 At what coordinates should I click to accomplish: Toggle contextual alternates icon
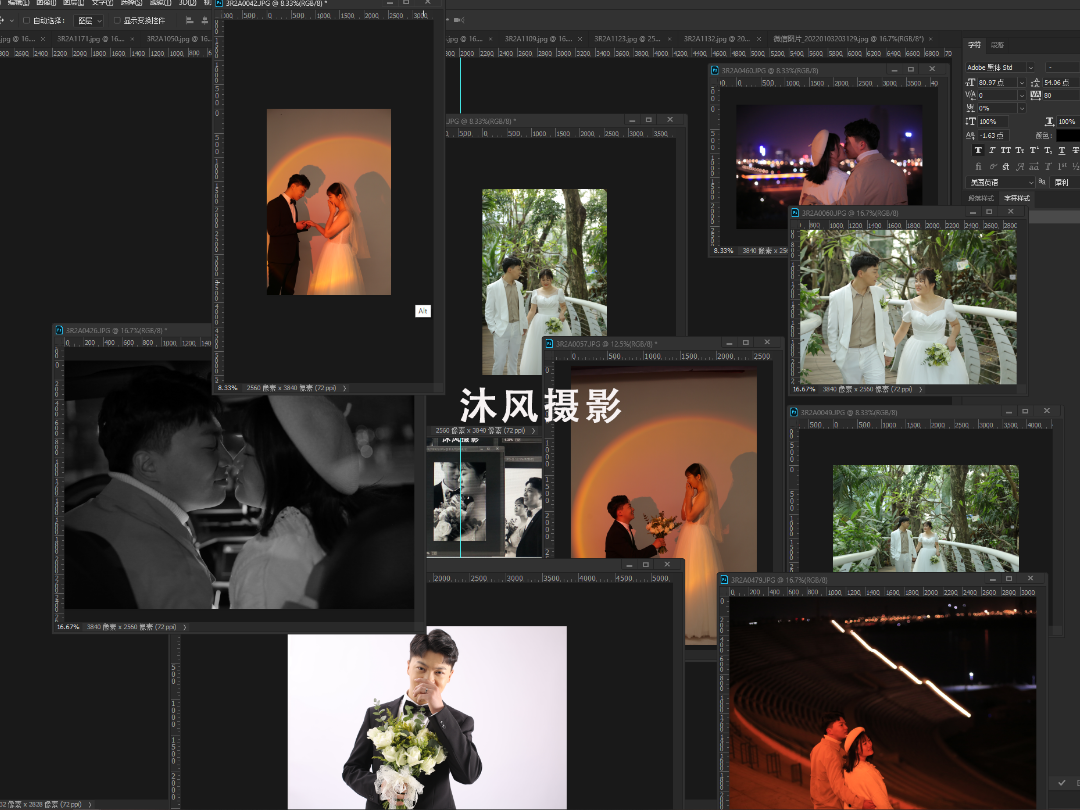993,166
